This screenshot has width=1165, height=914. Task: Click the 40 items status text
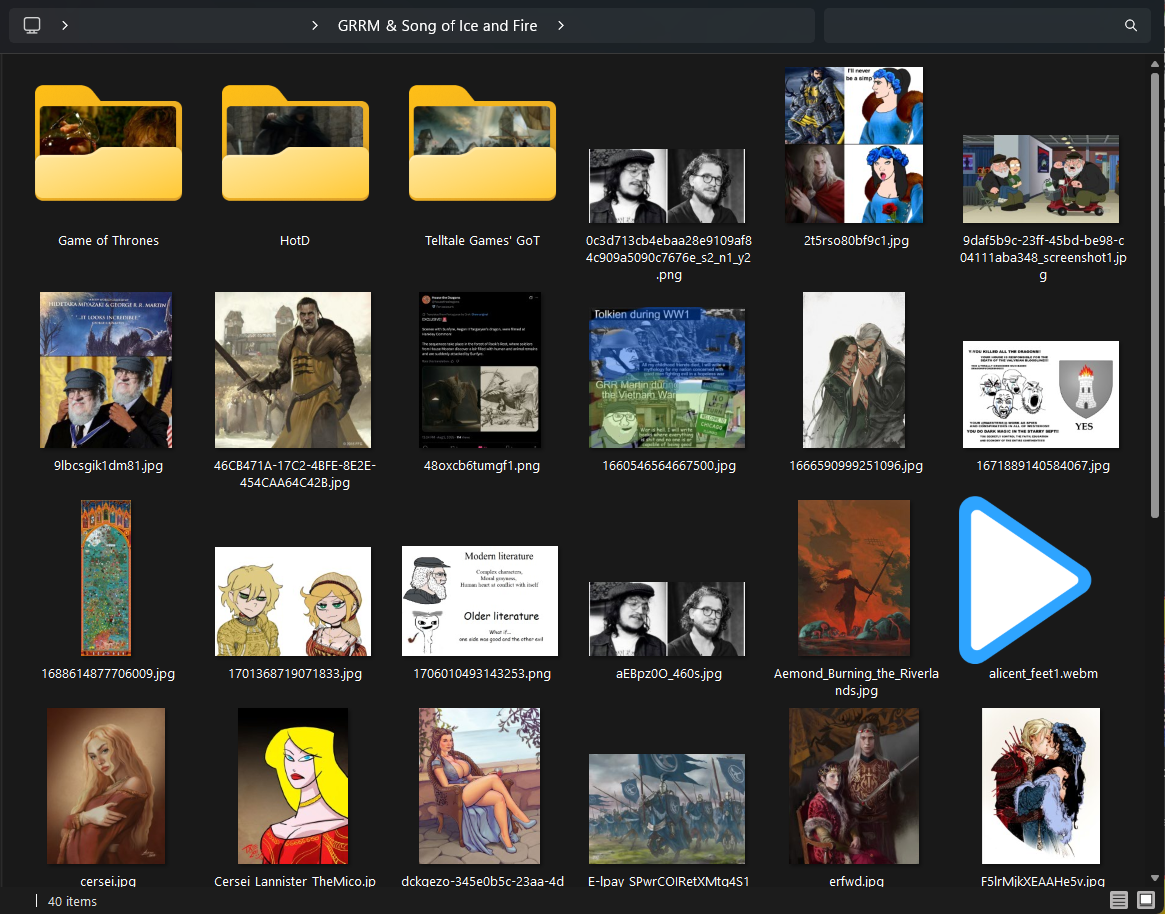click(x=72, y=901)
